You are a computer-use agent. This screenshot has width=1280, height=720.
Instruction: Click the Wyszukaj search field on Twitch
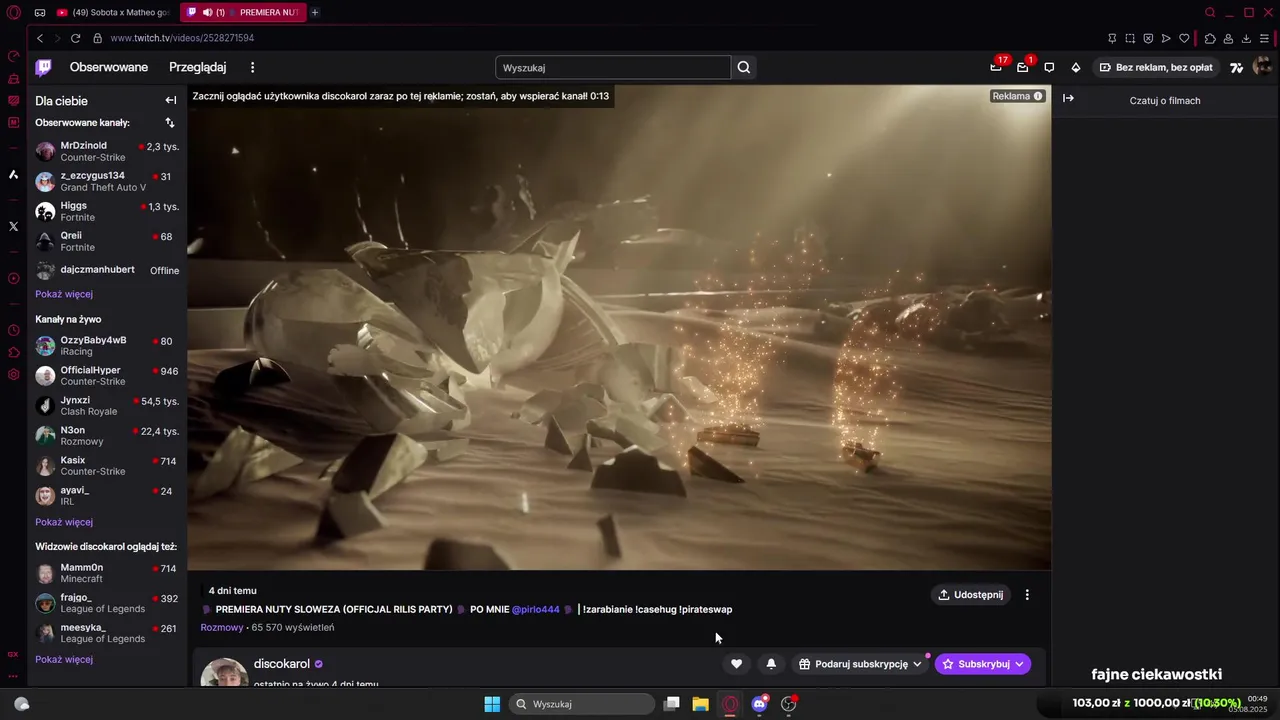(613, 67)
